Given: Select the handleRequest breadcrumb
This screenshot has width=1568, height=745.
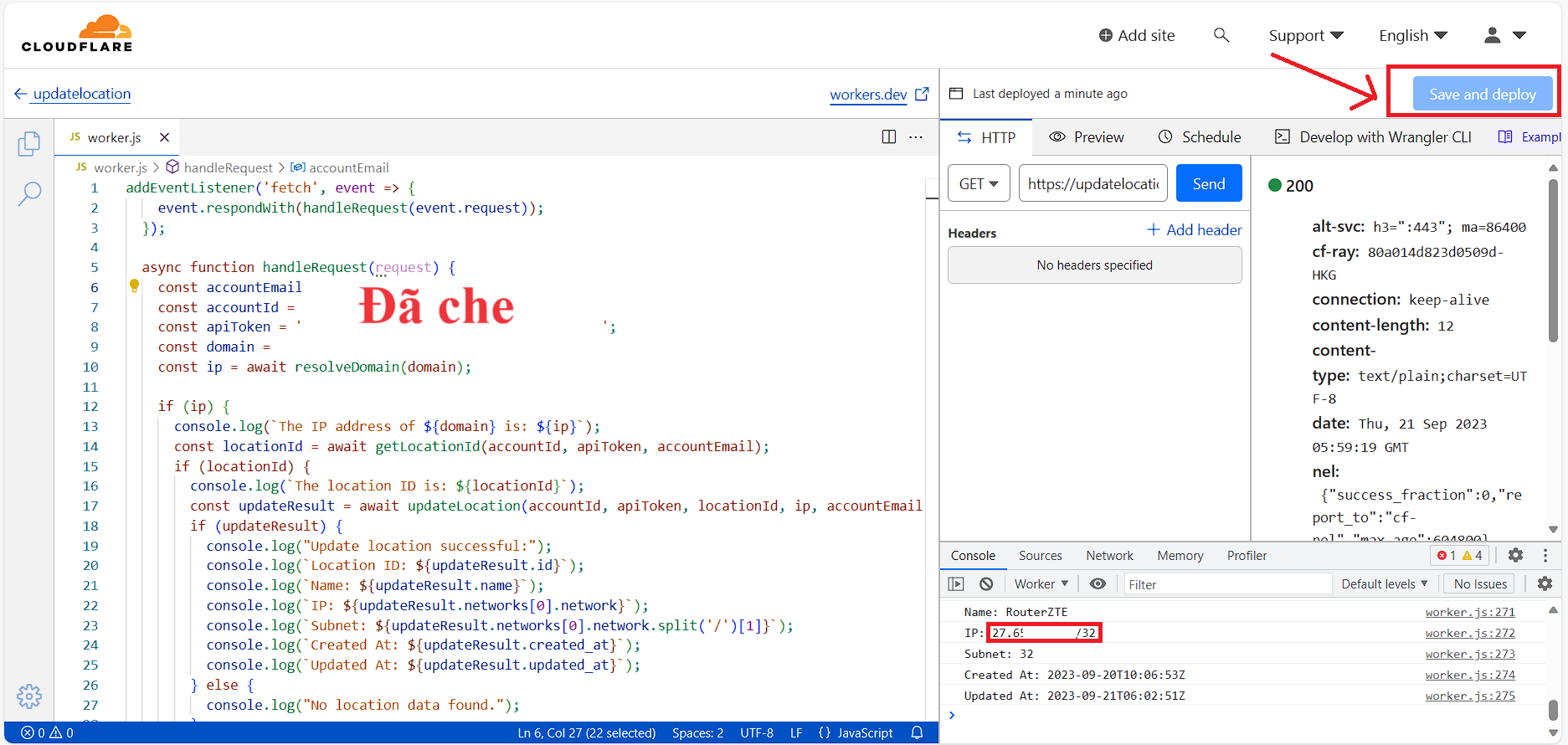Looking at the screenshot, I should [x=219, y=167].
